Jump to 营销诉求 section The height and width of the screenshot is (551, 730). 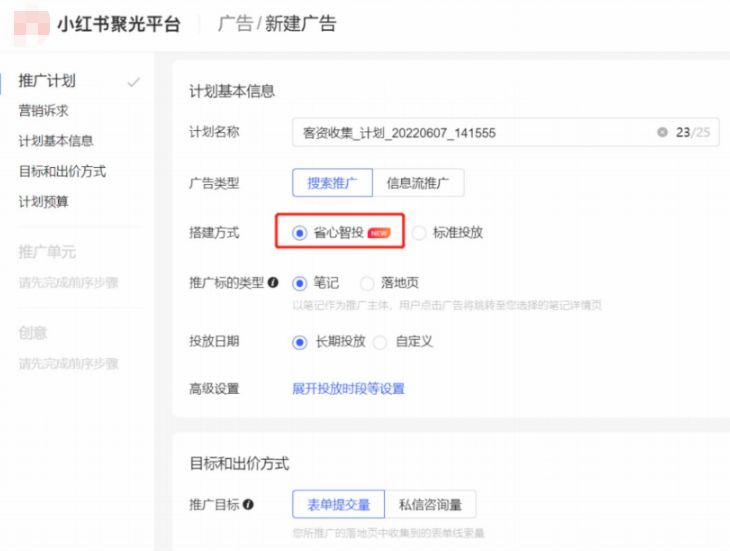click(x=43, y=111)
